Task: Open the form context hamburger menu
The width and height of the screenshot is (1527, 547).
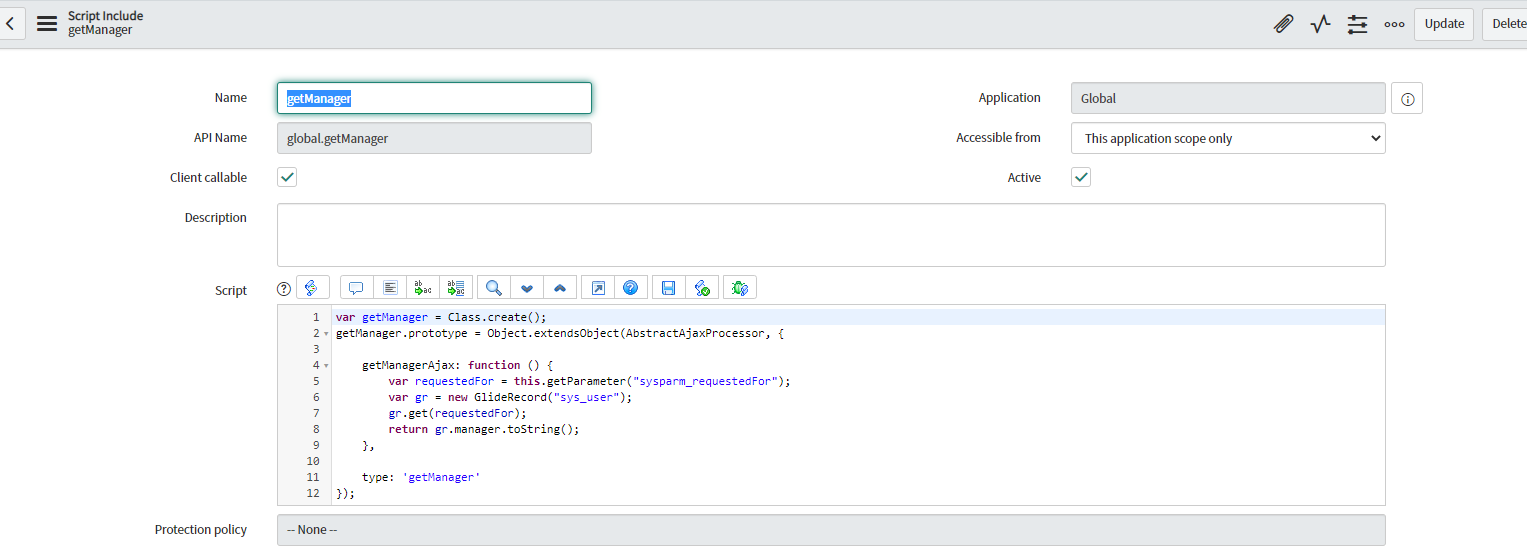Action: 47,23
